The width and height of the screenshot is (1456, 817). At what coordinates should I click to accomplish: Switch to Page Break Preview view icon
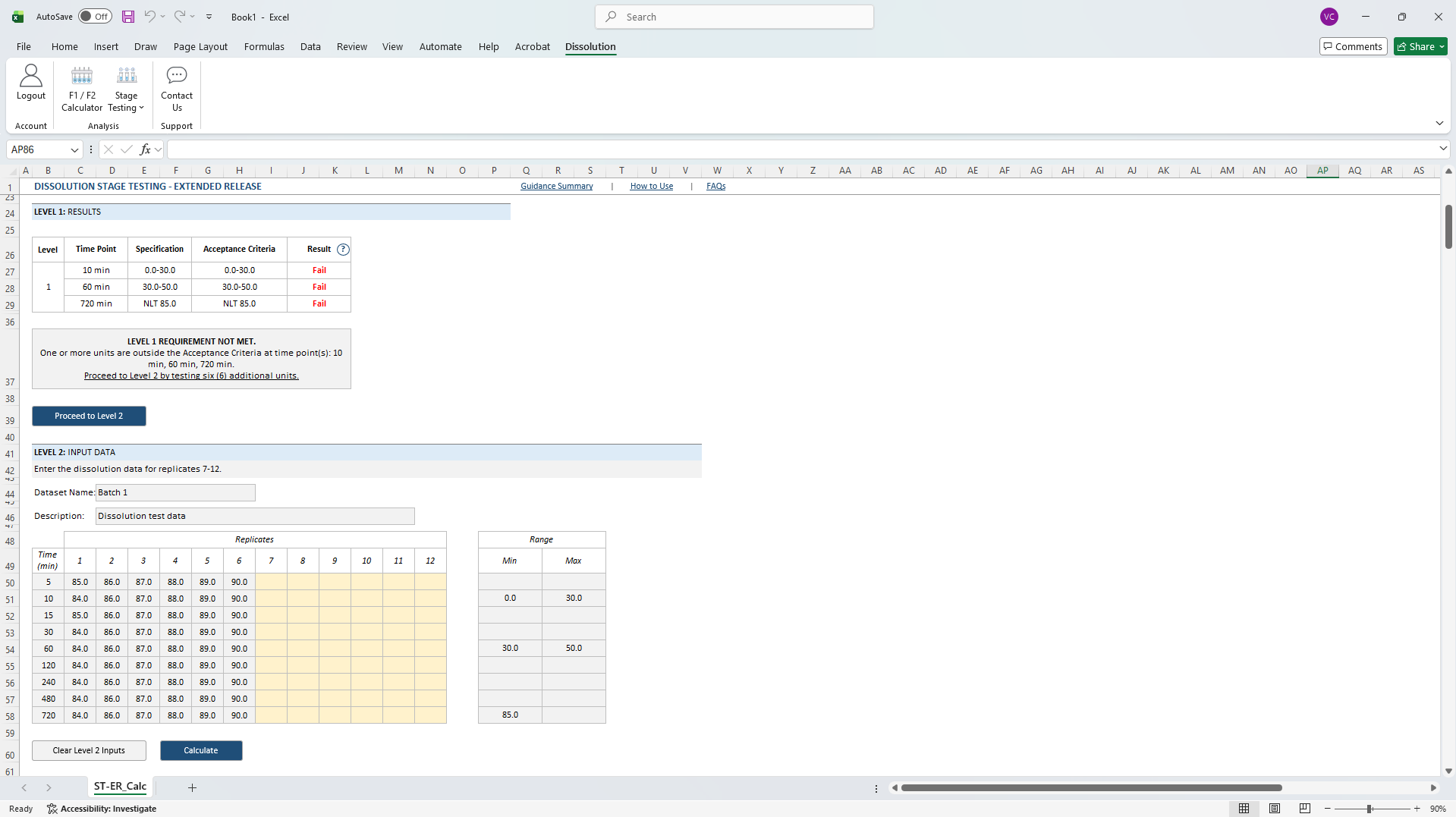click(1305, 809)
